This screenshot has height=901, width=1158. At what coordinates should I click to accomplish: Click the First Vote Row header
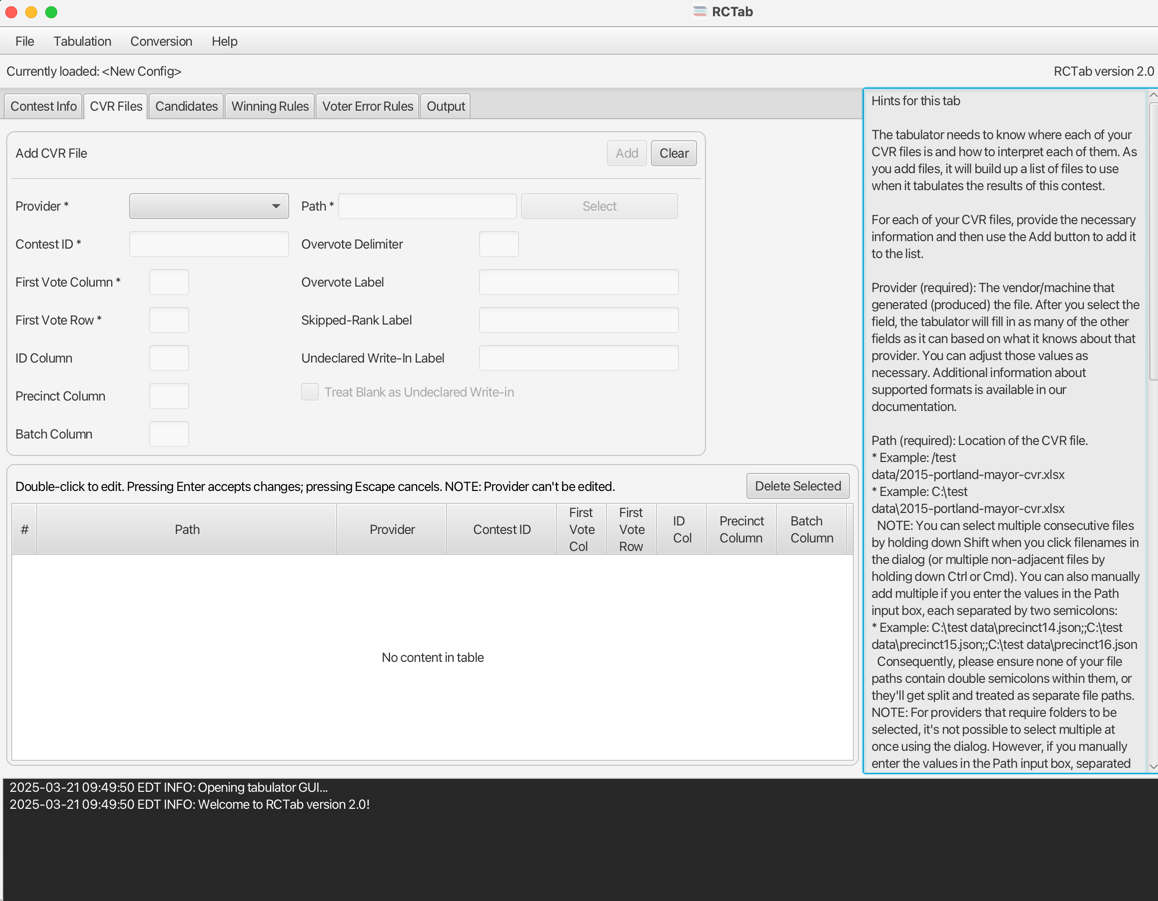click(631, 530)
